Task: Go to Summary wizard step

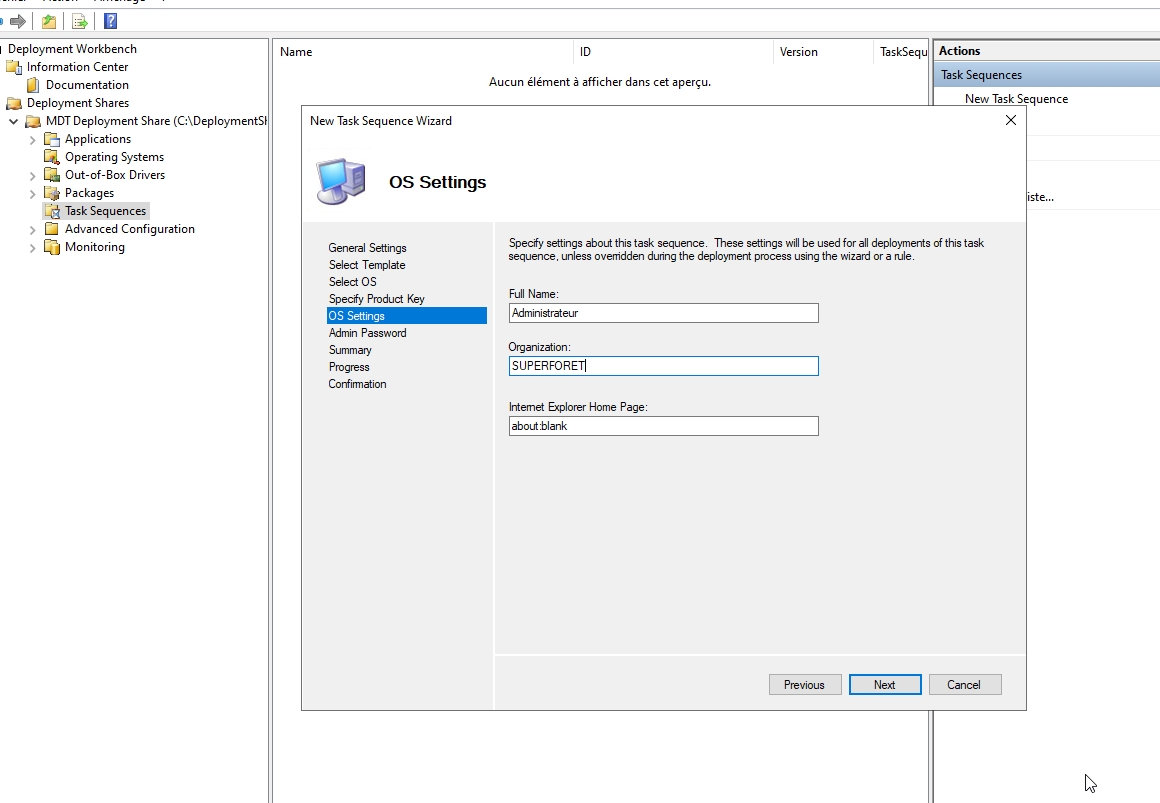Action: (x=350, y=350)
